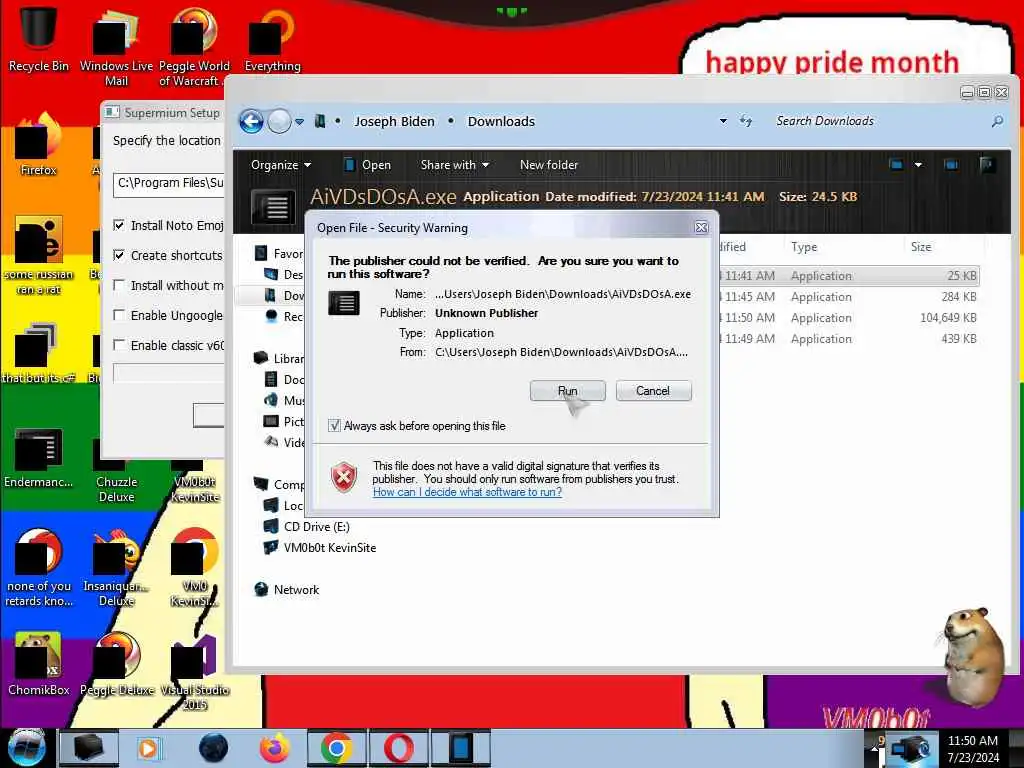The height and width of the screenshot is (768, 1024).
Task: Open the ChomikBox desktop shortcut
Action: tap(39, 664)
